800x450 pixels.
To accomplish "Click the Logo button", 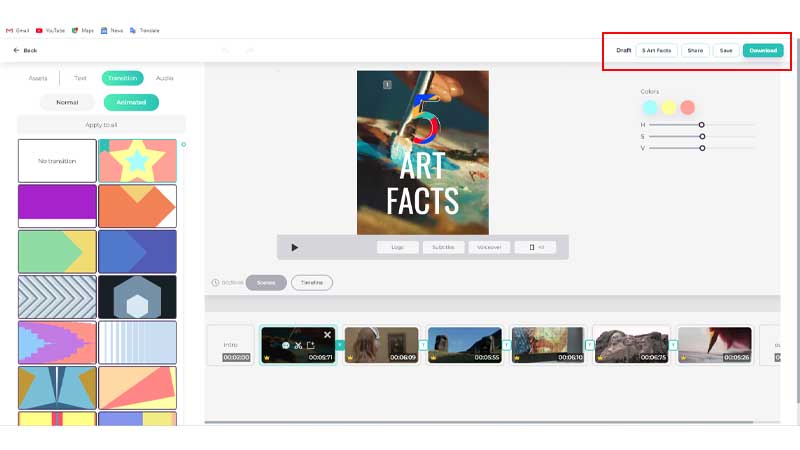I will click(397, 247).
